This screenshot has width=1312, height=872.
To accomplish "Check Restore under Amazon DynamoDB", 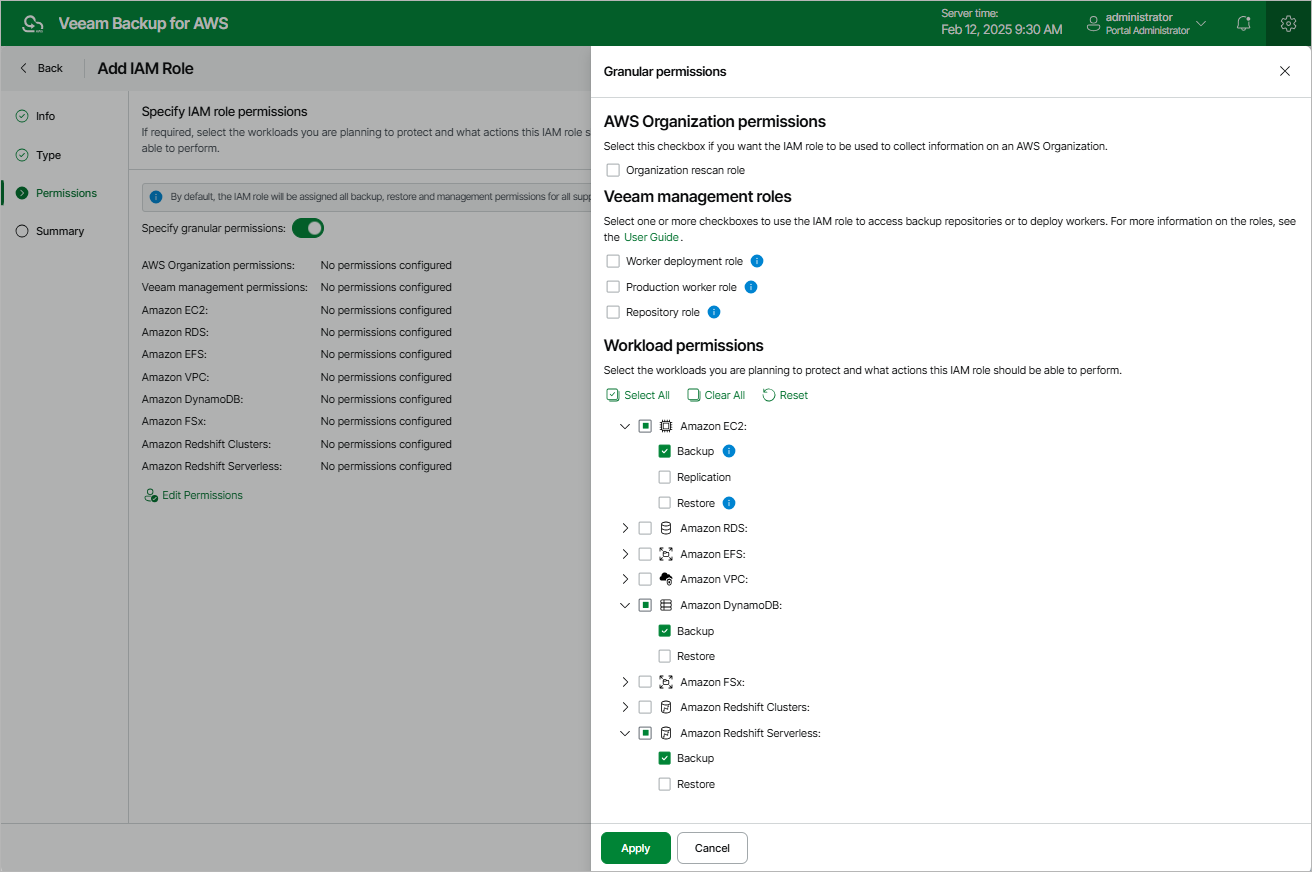I will click(x=665, y=656).
